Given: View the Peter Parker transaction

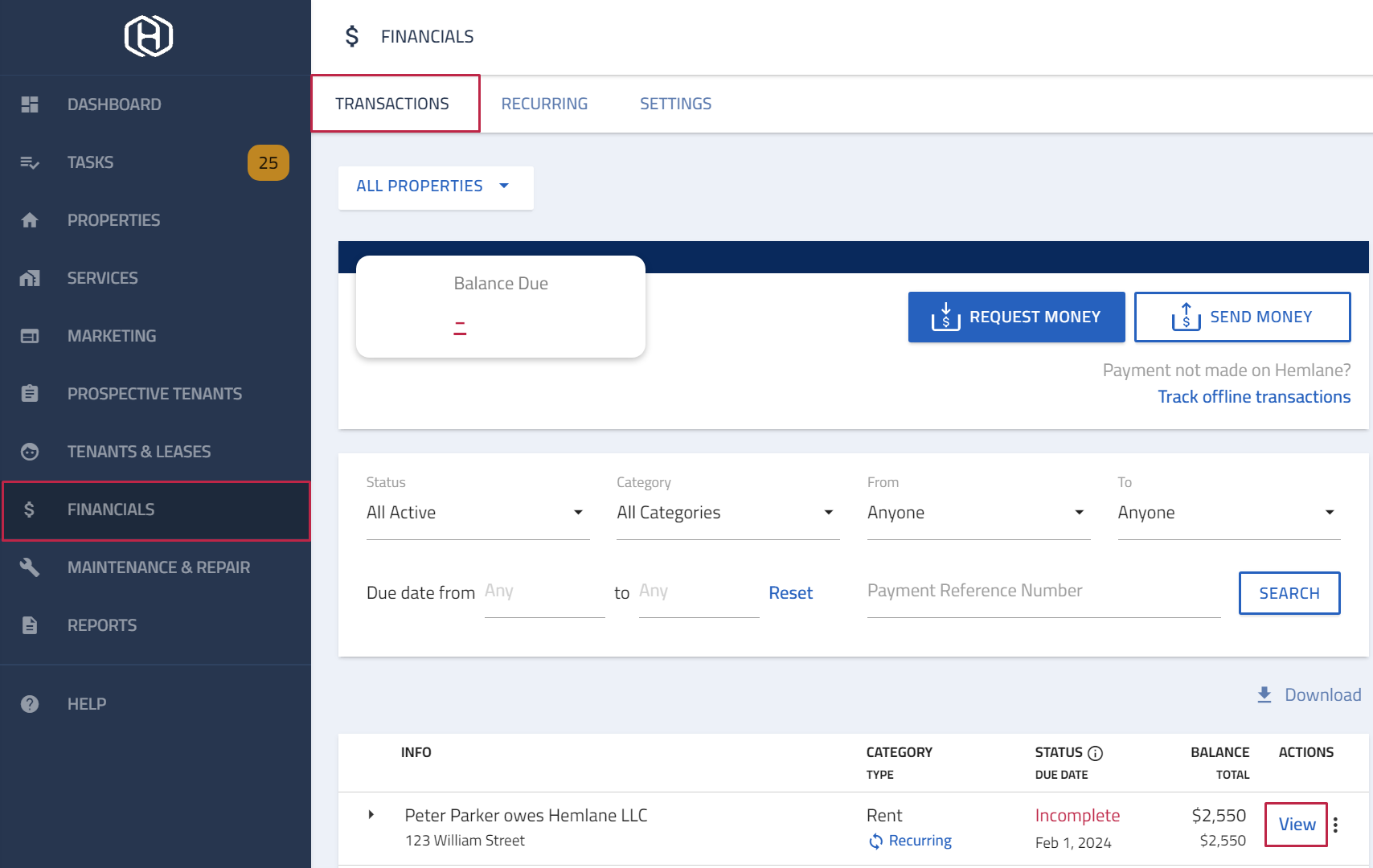Looking at the screenshot, I should [1297, 825].
